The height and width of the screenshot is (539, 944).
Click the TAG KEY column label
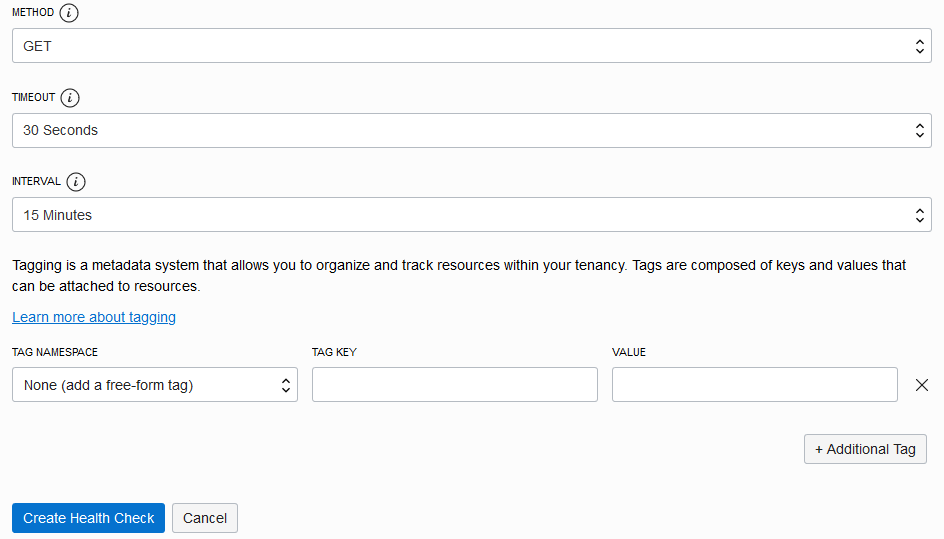pyautogui.click(x=334, y=353)
